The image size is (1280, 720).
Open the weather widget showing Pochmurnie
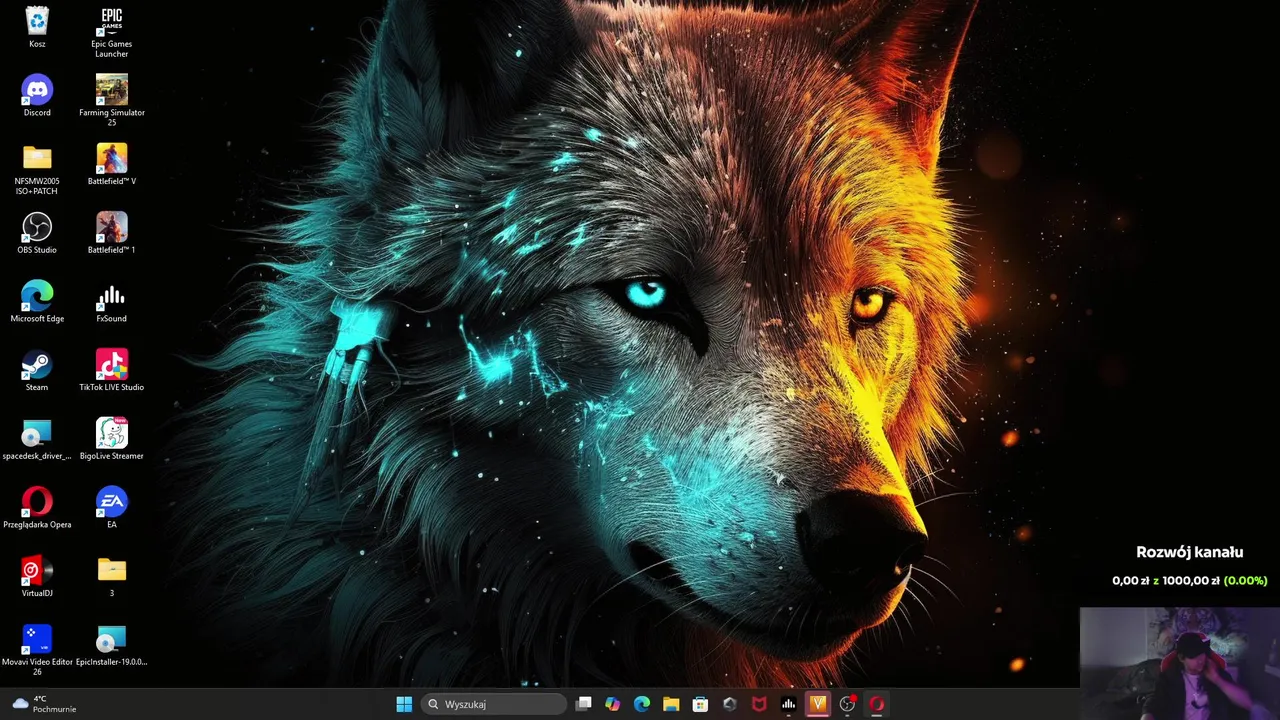coord(45,704)
